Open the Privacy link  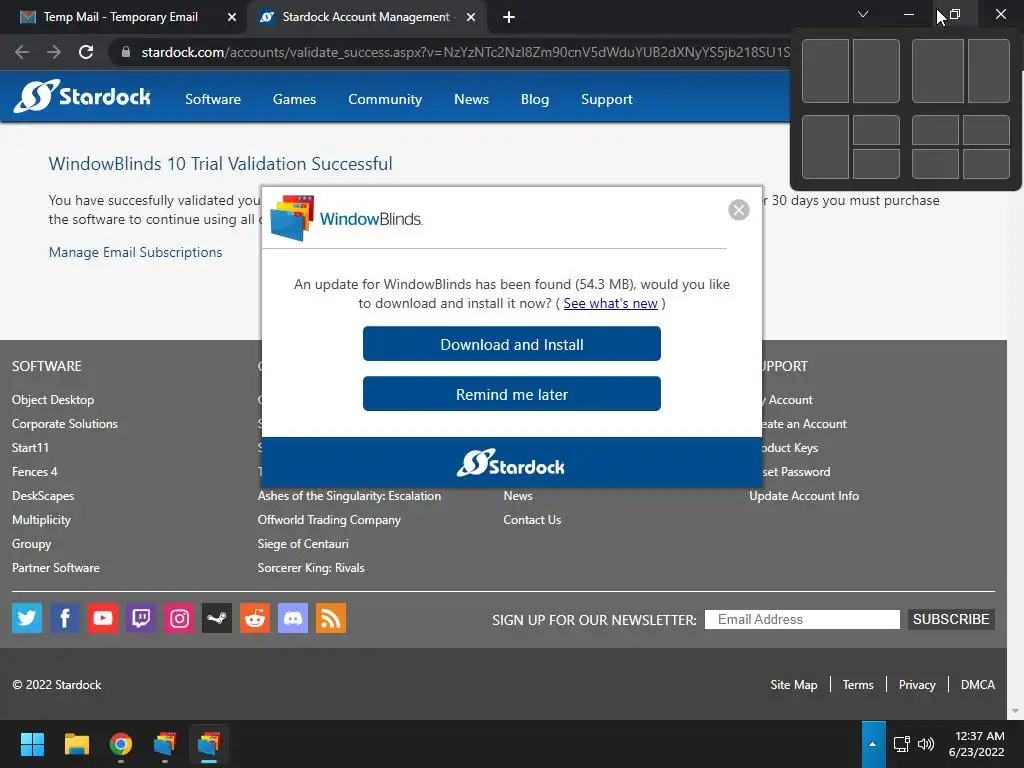[x=917, y=684]
